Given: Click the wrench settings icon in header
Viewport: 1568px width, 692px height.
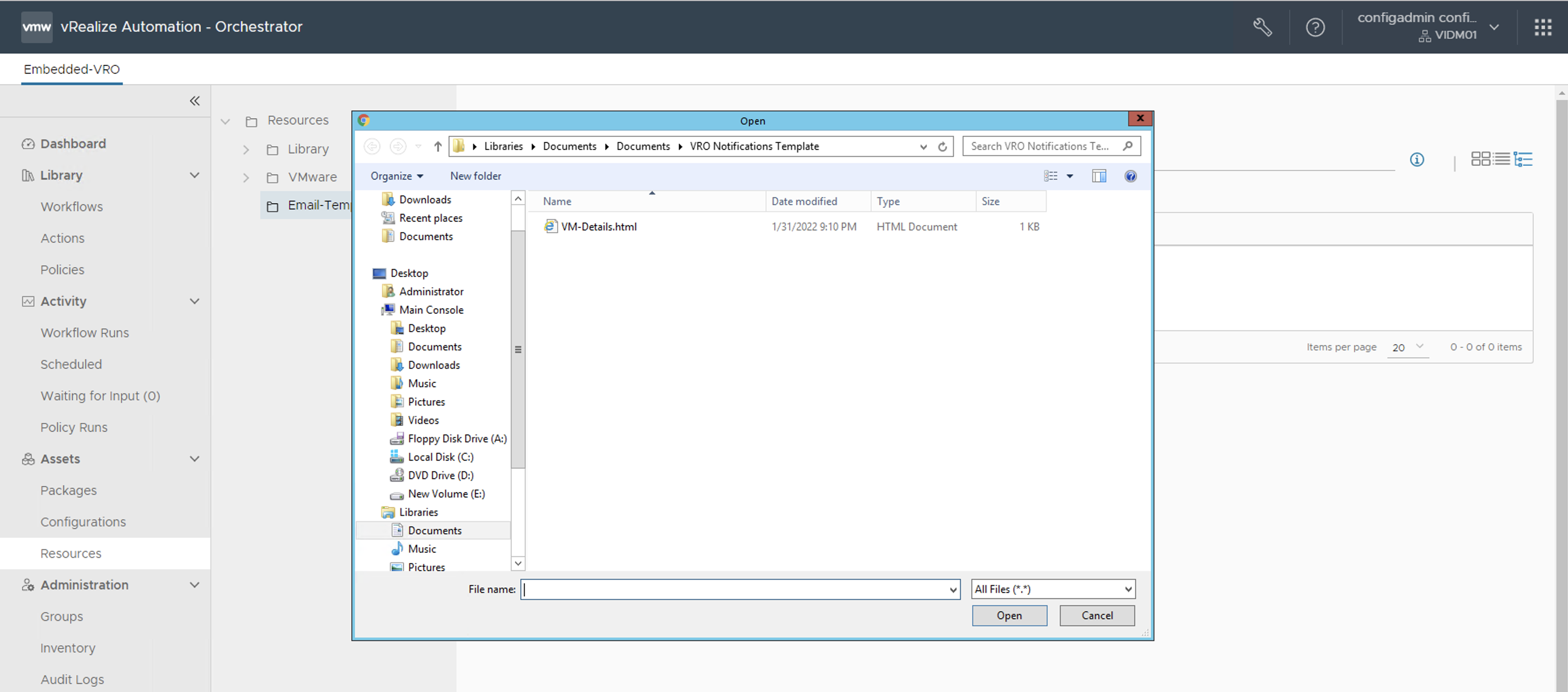Looking at the screenshot, I should 1262,27.
